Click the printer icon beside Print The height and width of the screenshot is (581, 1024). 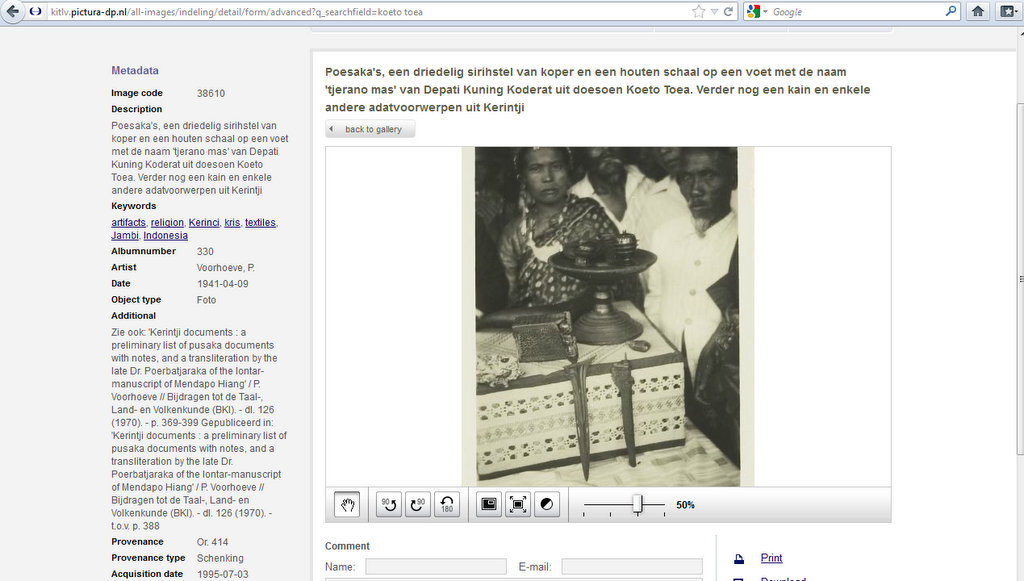(739, 559)
